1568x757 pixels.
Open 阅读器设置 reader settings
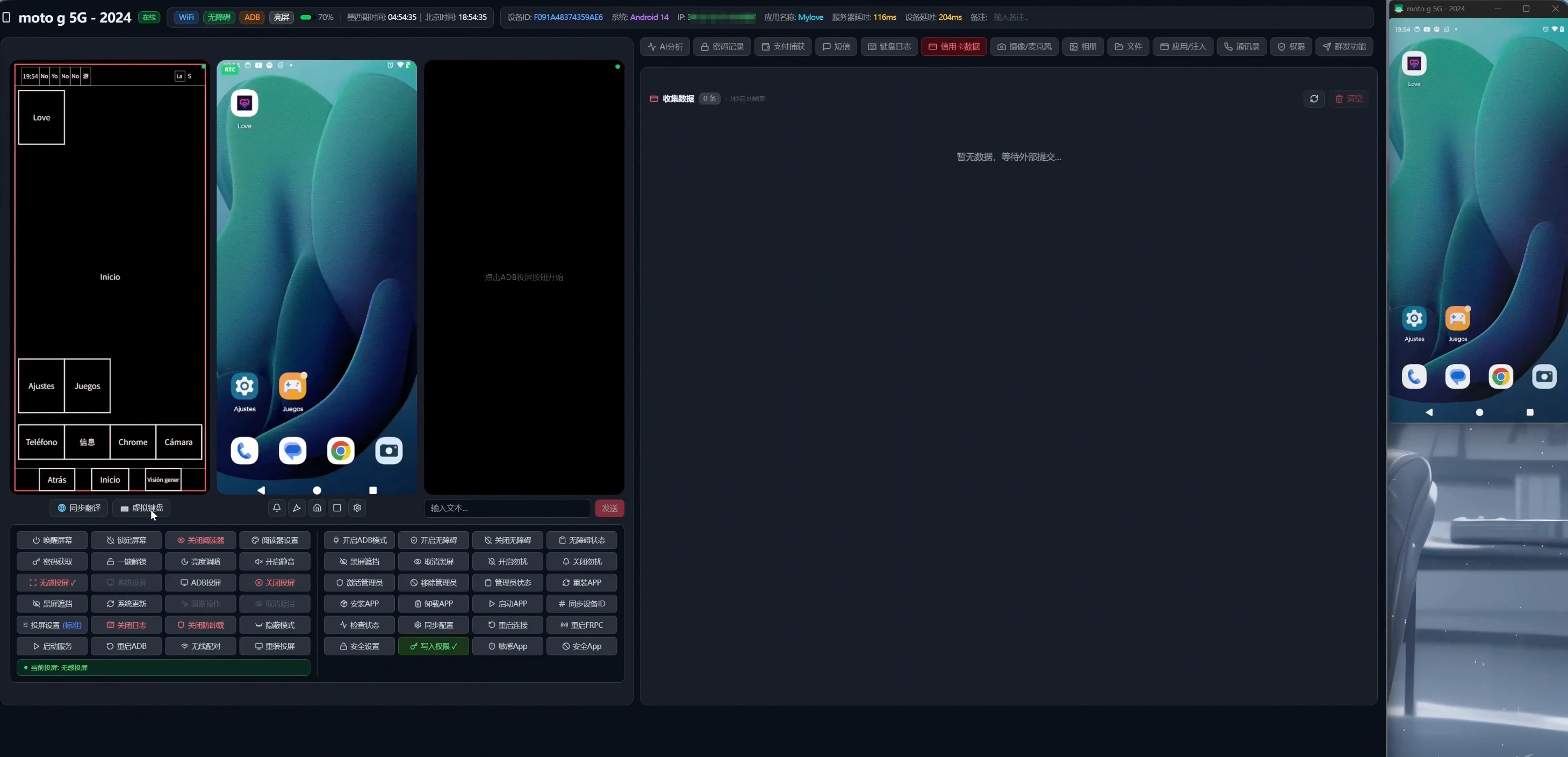[x=275, y=540]
